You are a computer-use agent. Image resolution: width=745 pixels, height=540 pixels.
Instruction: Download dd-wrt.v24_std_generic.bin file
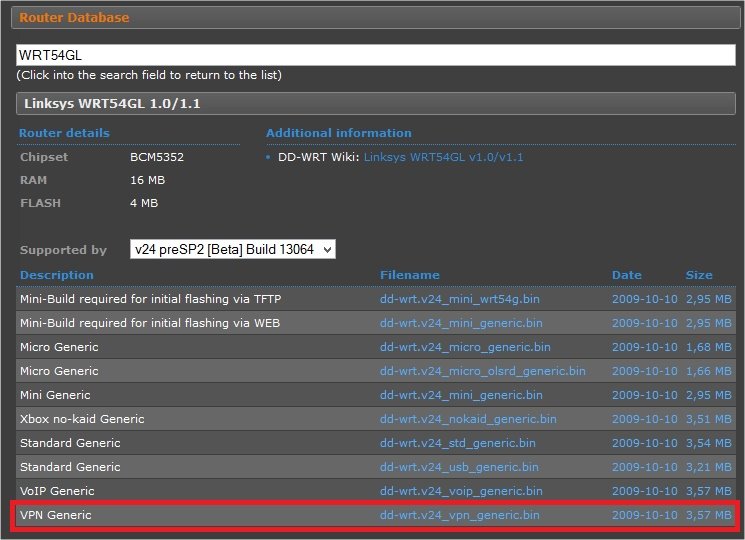[457, 443]
